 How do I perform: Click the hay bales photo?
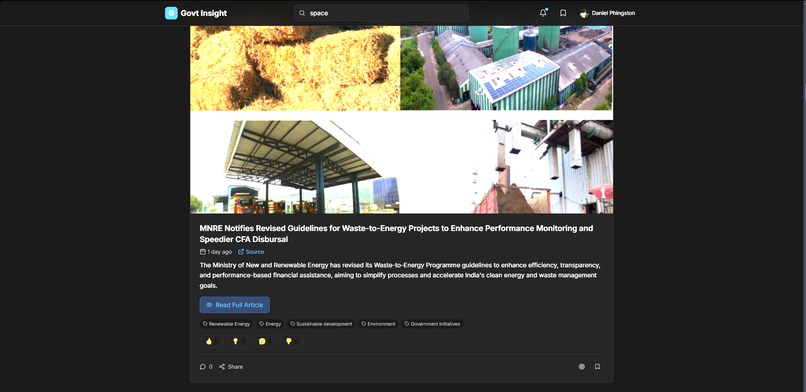pos(295,68)
